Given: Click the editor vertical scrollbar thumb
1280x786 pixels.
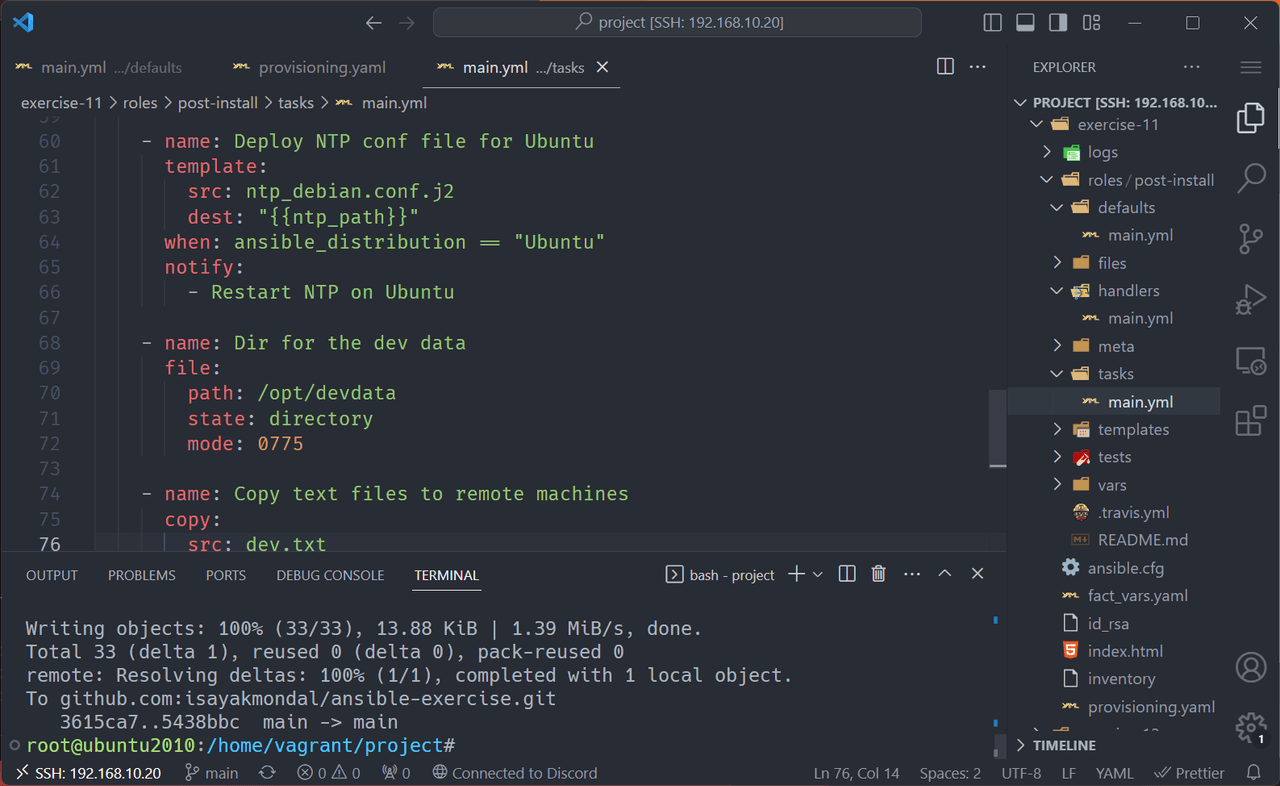Looking at the screenshot, I should pos(997,429).
